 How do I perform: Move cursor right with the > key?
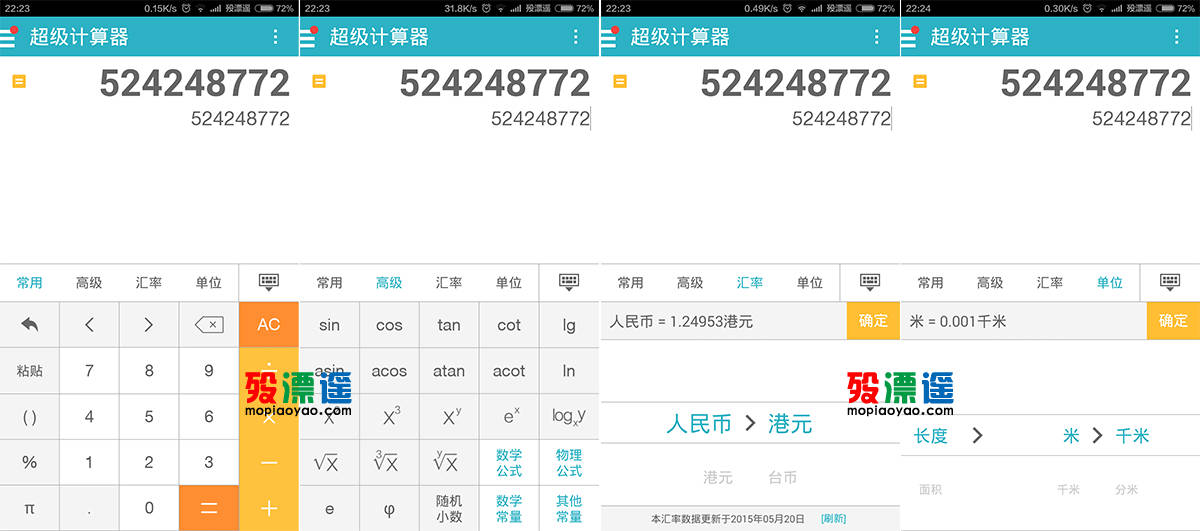coord(149,324)
